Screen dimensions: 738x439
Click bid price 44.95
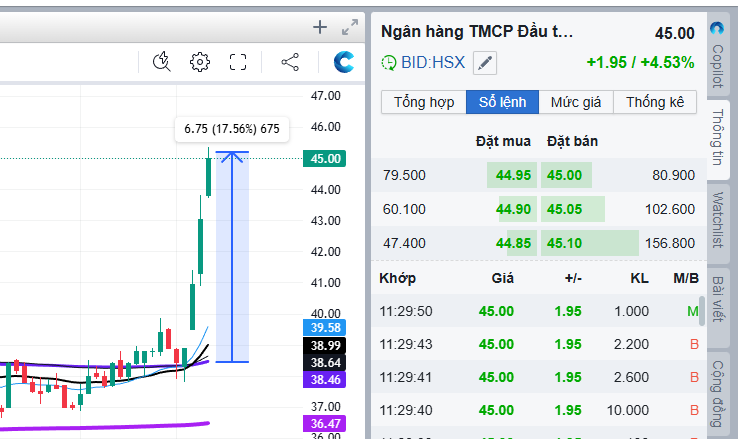pyautogui.click(x=513, y=175)
